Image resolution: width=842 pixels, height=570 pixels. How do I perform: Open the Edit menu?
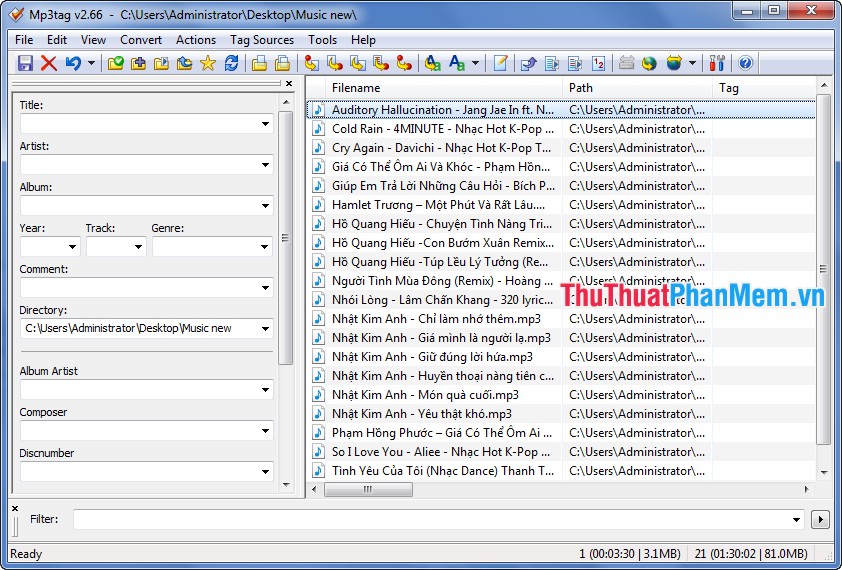[x=57, y=40]
